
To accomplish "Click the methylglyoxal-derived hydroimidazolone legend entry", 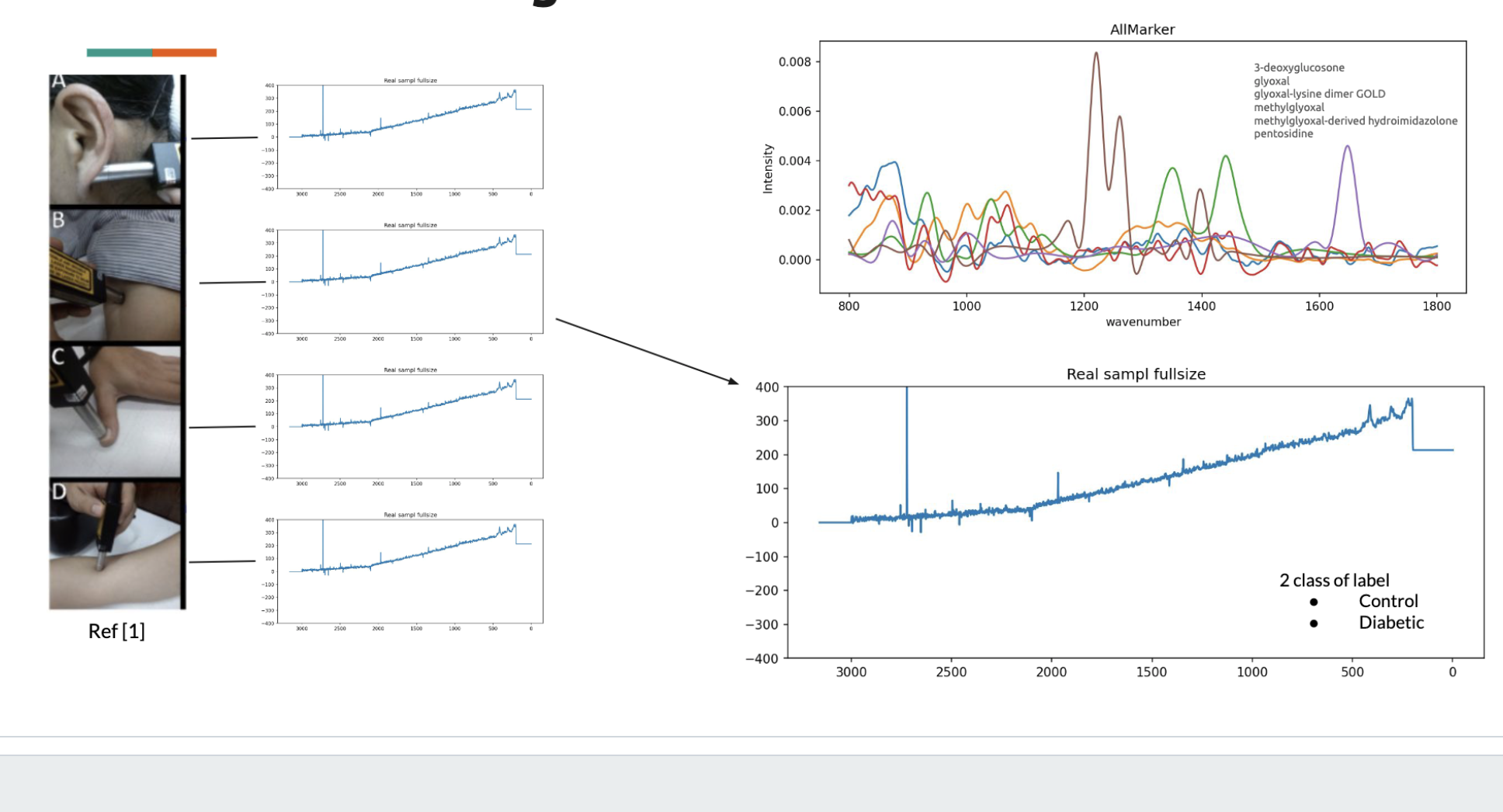I will 1355,120.
